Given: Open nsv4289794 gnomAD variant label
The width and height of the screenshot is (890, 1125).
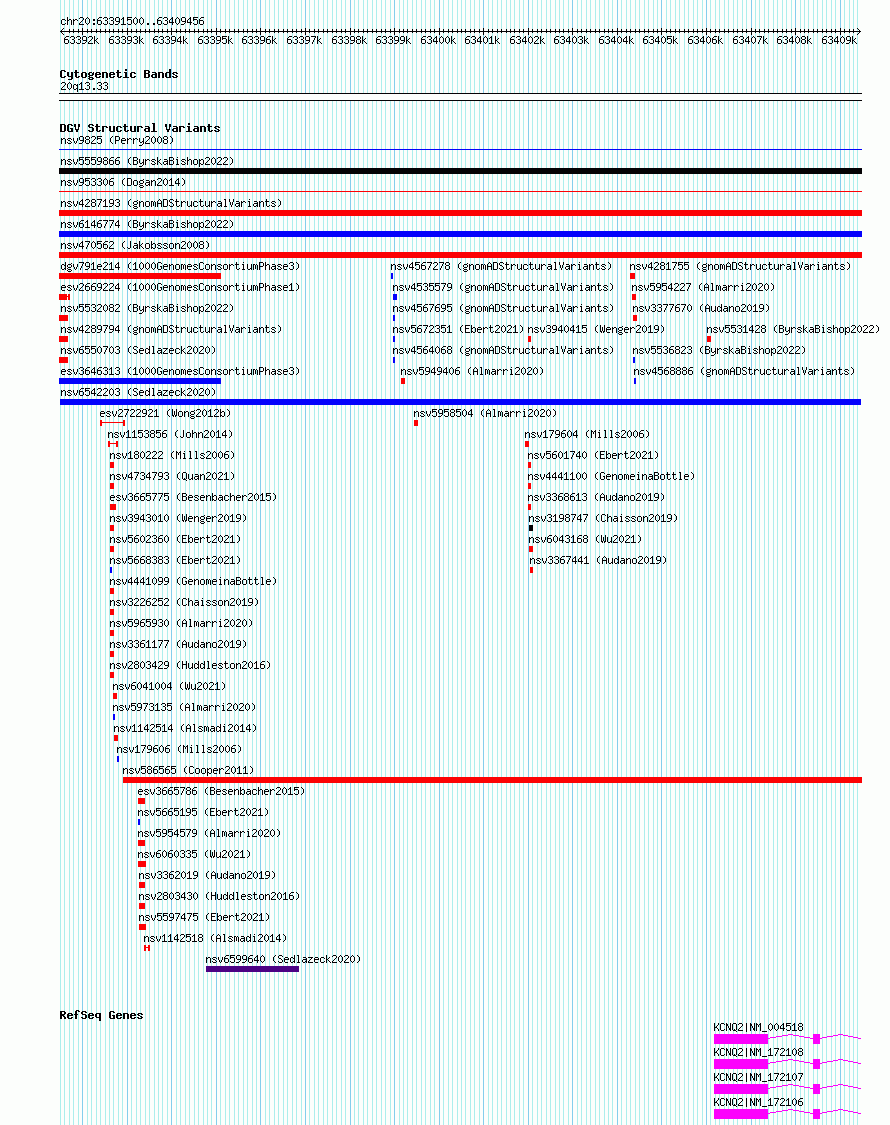Looking at the screenshot, I should pyautogui.click(x=171, y=329).
